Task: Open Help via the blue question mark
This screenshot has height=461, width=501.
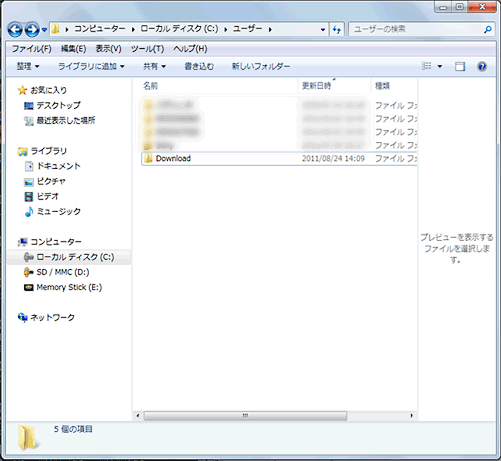Action: [482, 66]
